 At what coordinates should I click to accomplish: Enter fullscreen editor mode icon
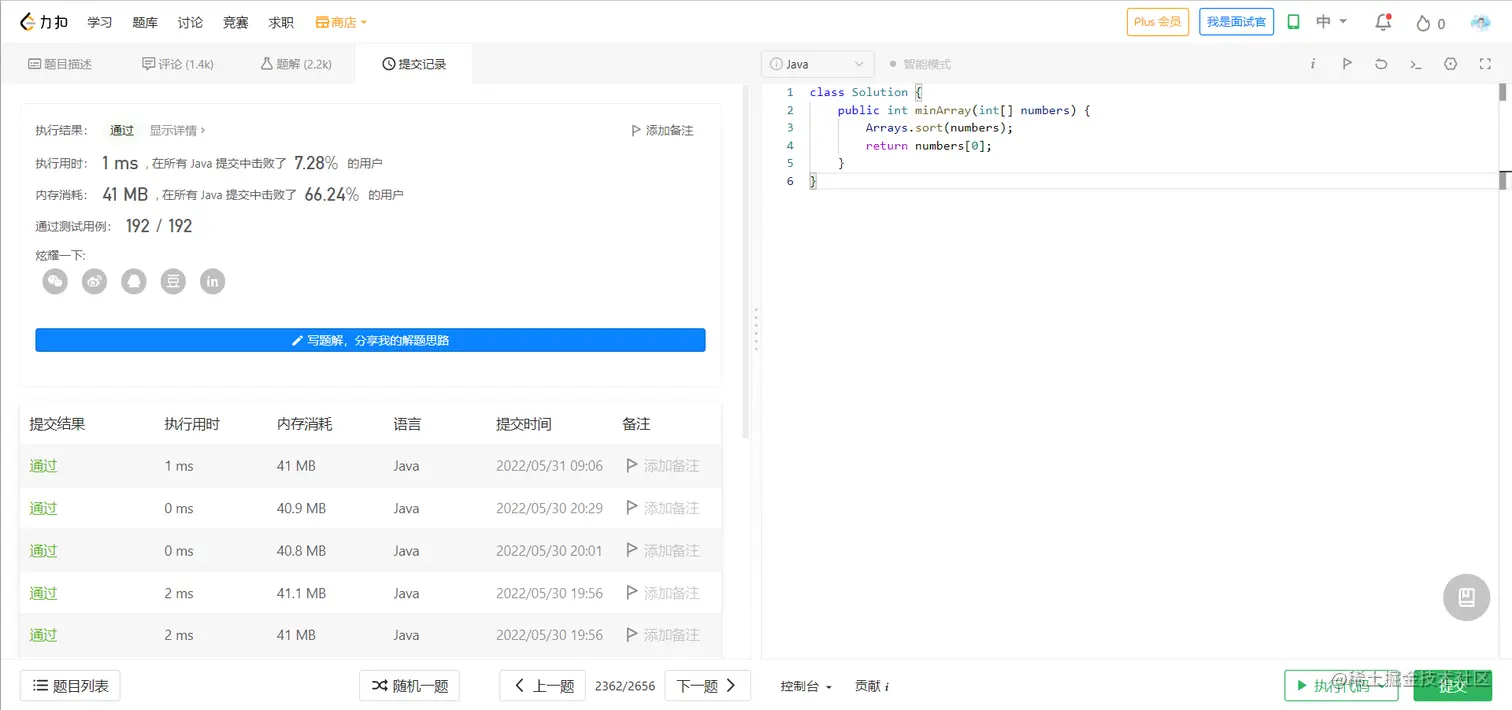[x=1485, y=64]
